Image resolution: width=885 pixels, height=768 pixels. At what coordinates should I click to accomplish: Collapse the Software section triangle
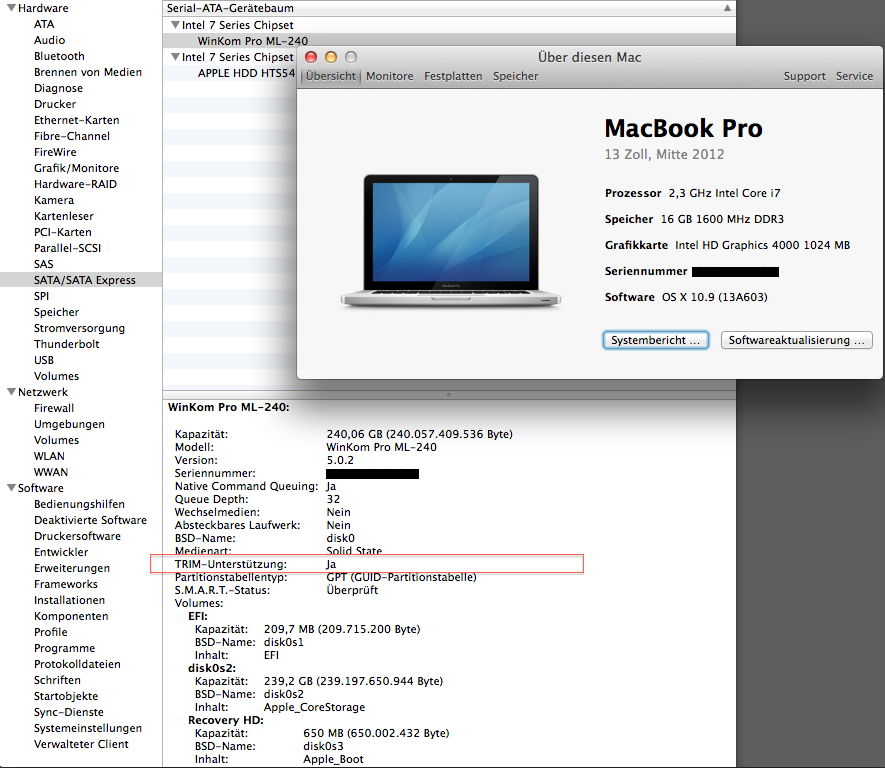tap(11, 488)
